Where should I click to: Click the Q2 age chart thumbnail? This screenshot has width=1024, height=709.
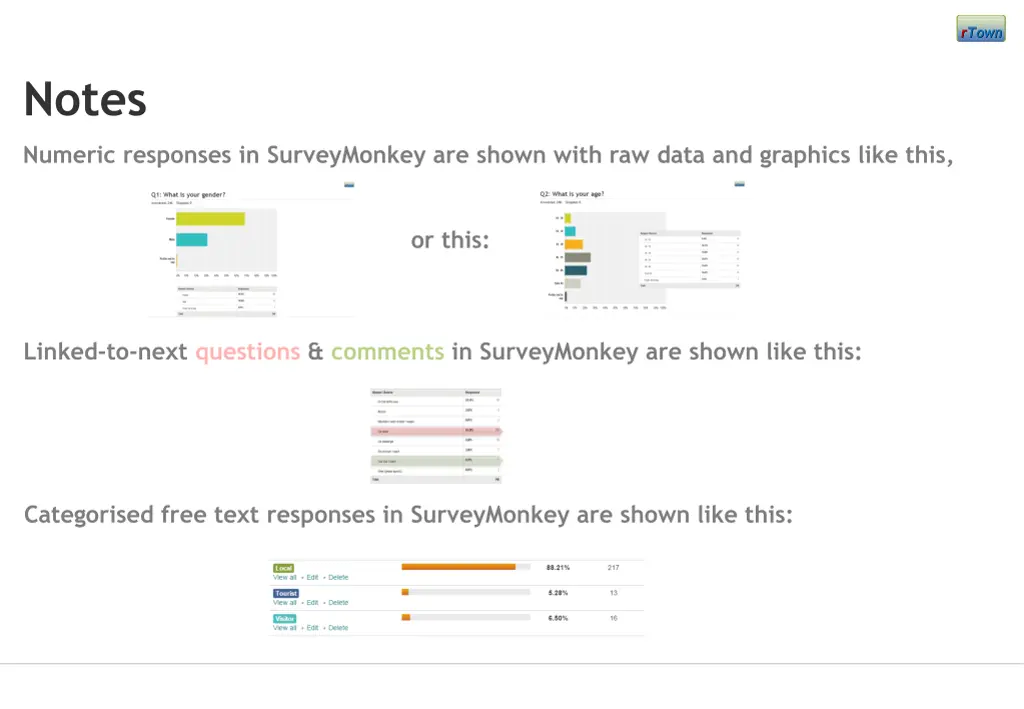[x=645, y=250]
